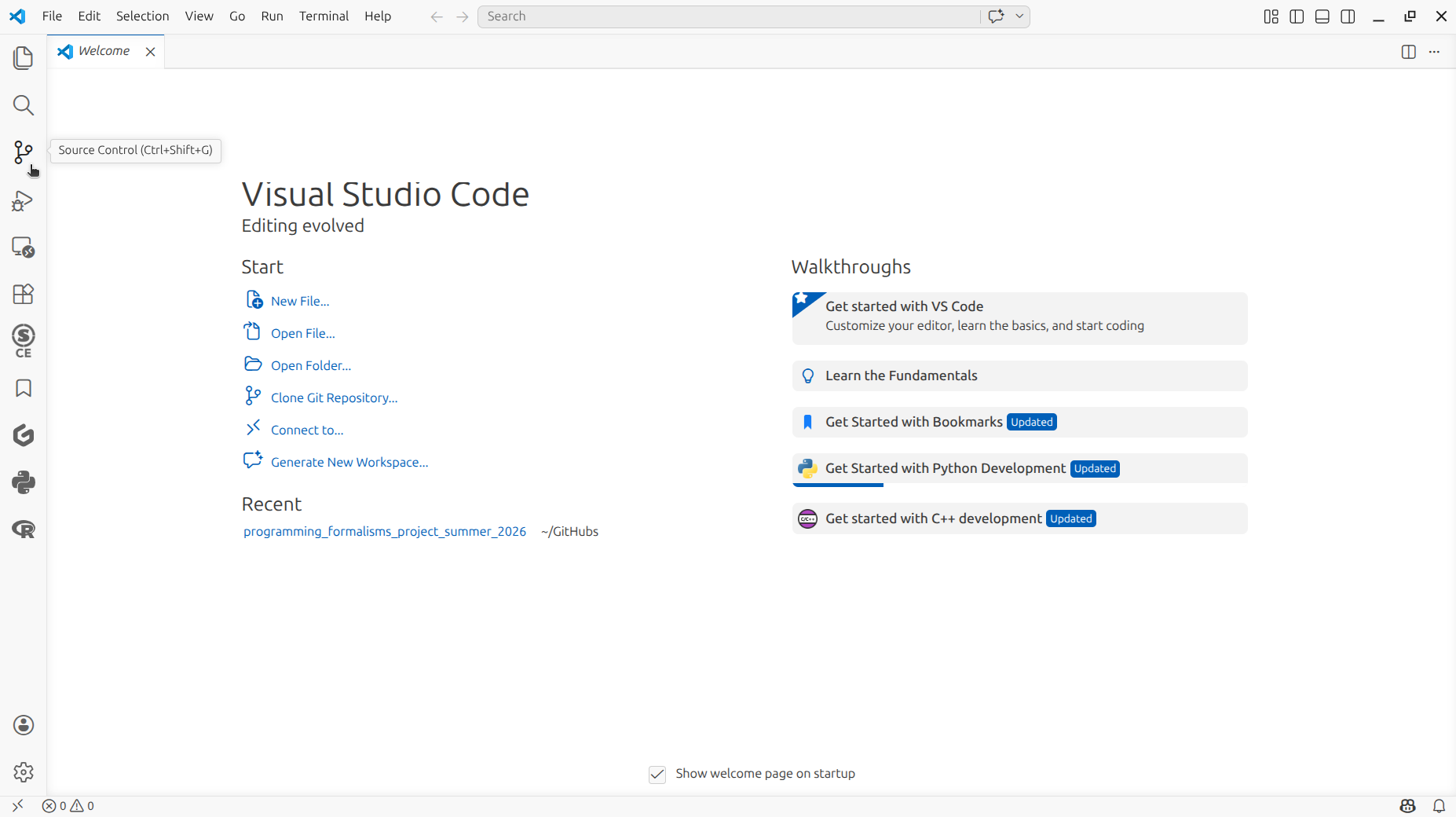Image resolution: width=1456 pixels, height=817 pixels.
Task: Open the Manage gear icon
Action: 24,772
